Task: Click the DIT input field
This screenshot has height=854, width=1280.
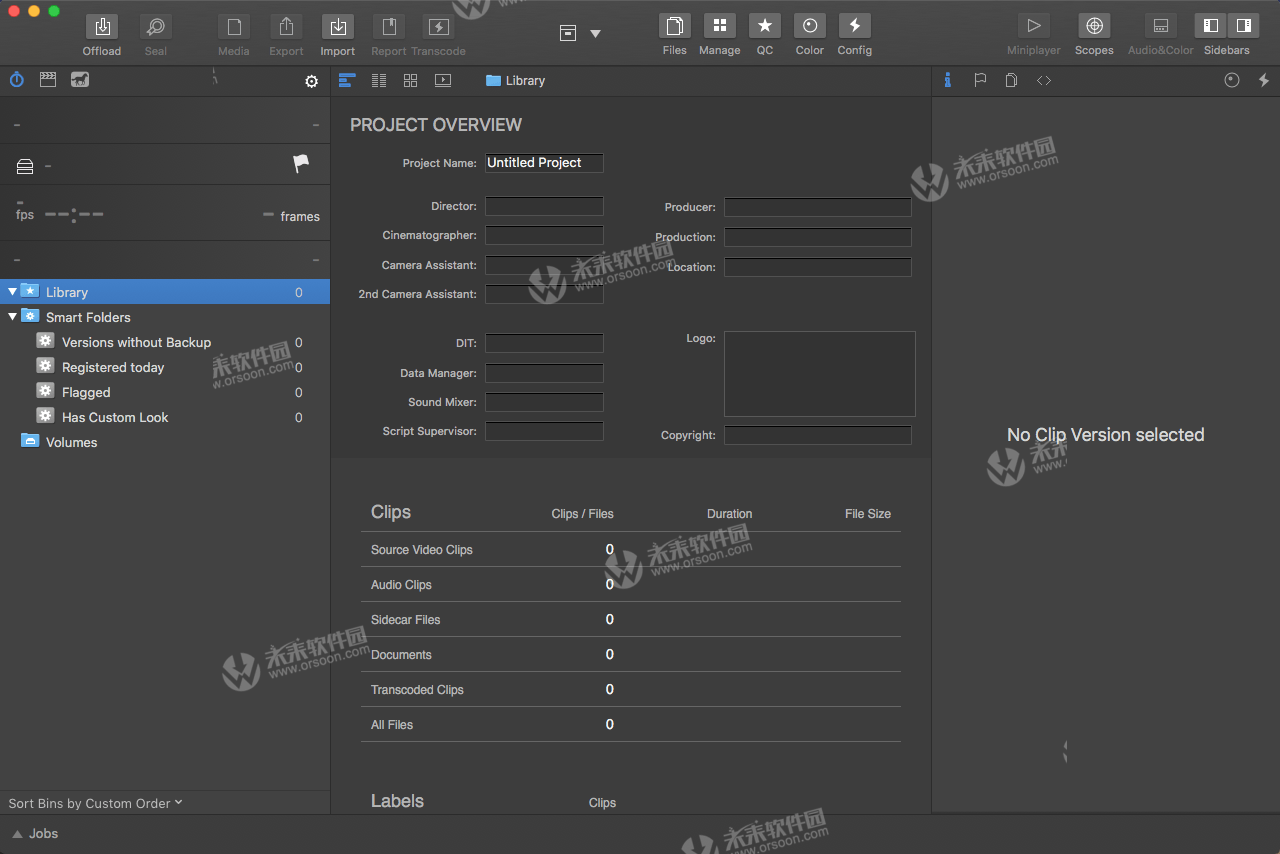Action: (x=544, y=343)
